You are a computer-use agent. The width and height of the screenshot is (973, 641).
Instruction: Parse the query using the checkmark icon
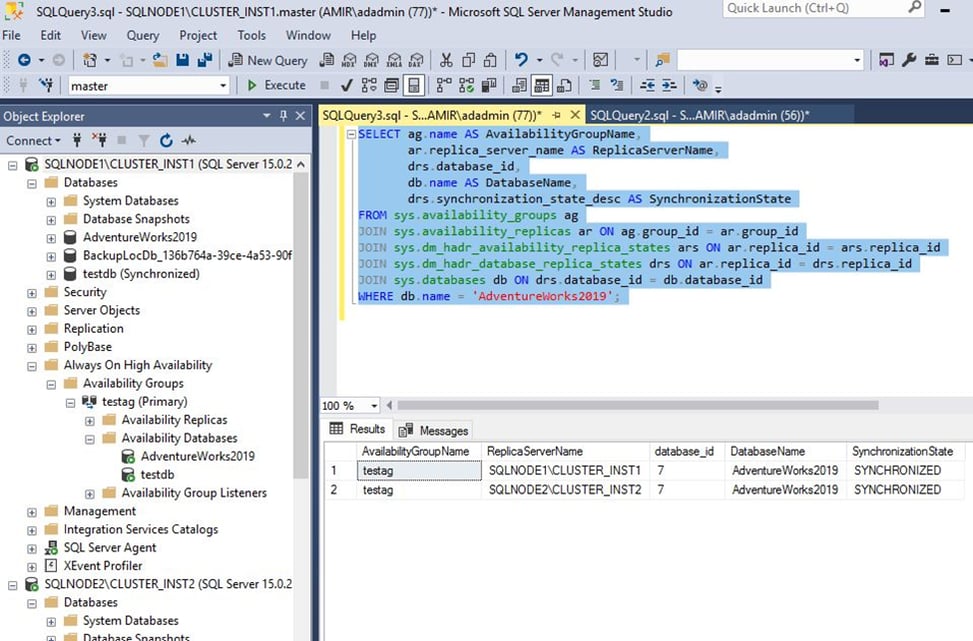point(347,85)
